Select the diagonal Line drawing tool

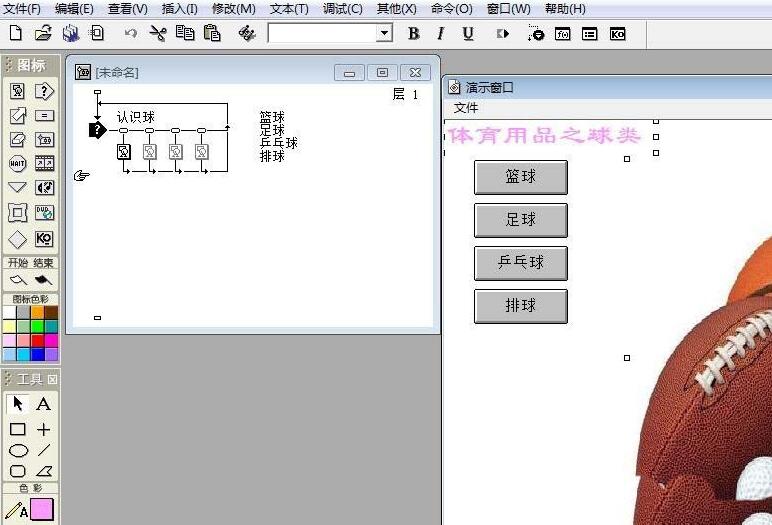point(44,451)
